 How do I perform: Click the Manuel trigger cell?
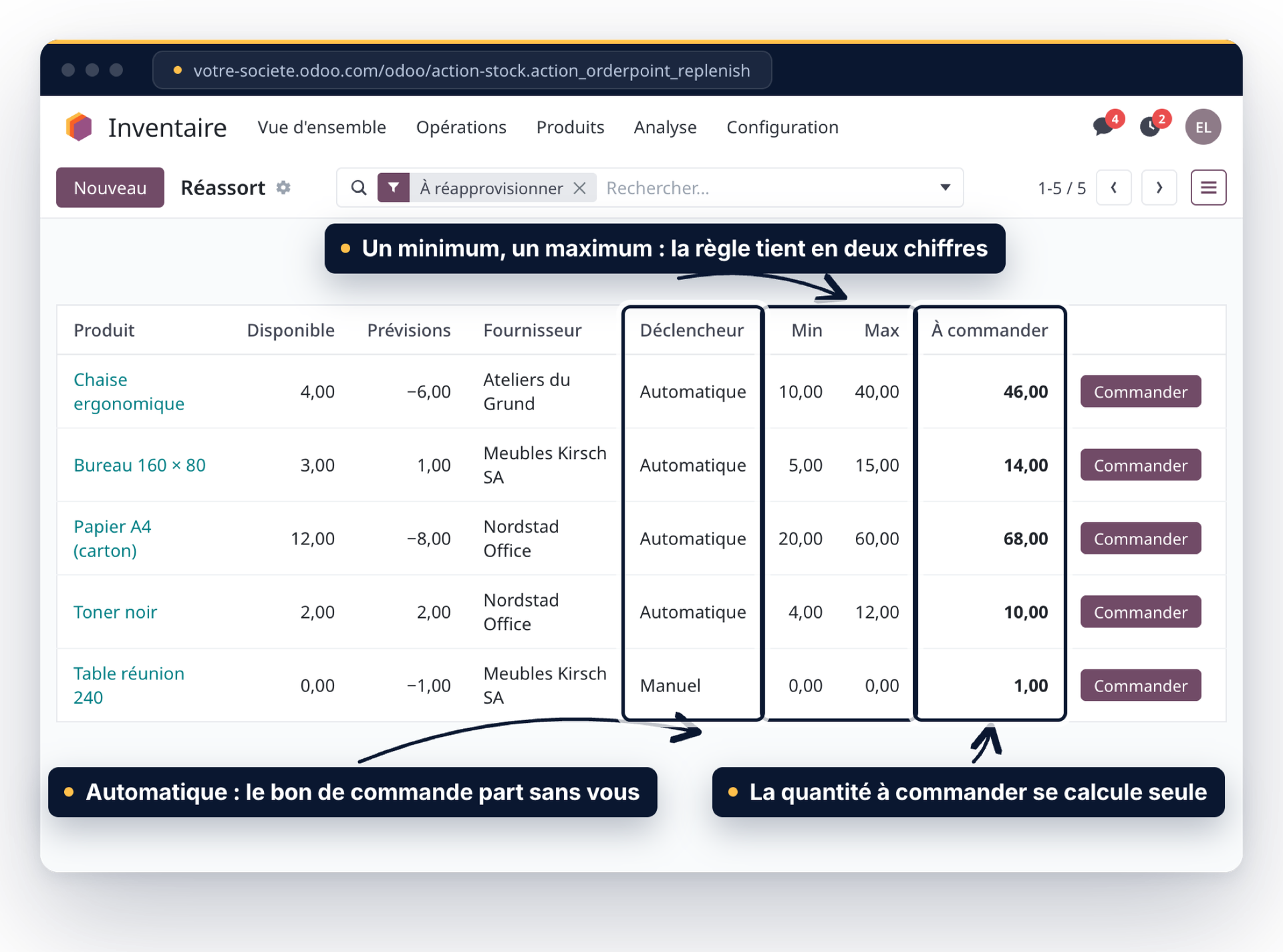[670, 685]
